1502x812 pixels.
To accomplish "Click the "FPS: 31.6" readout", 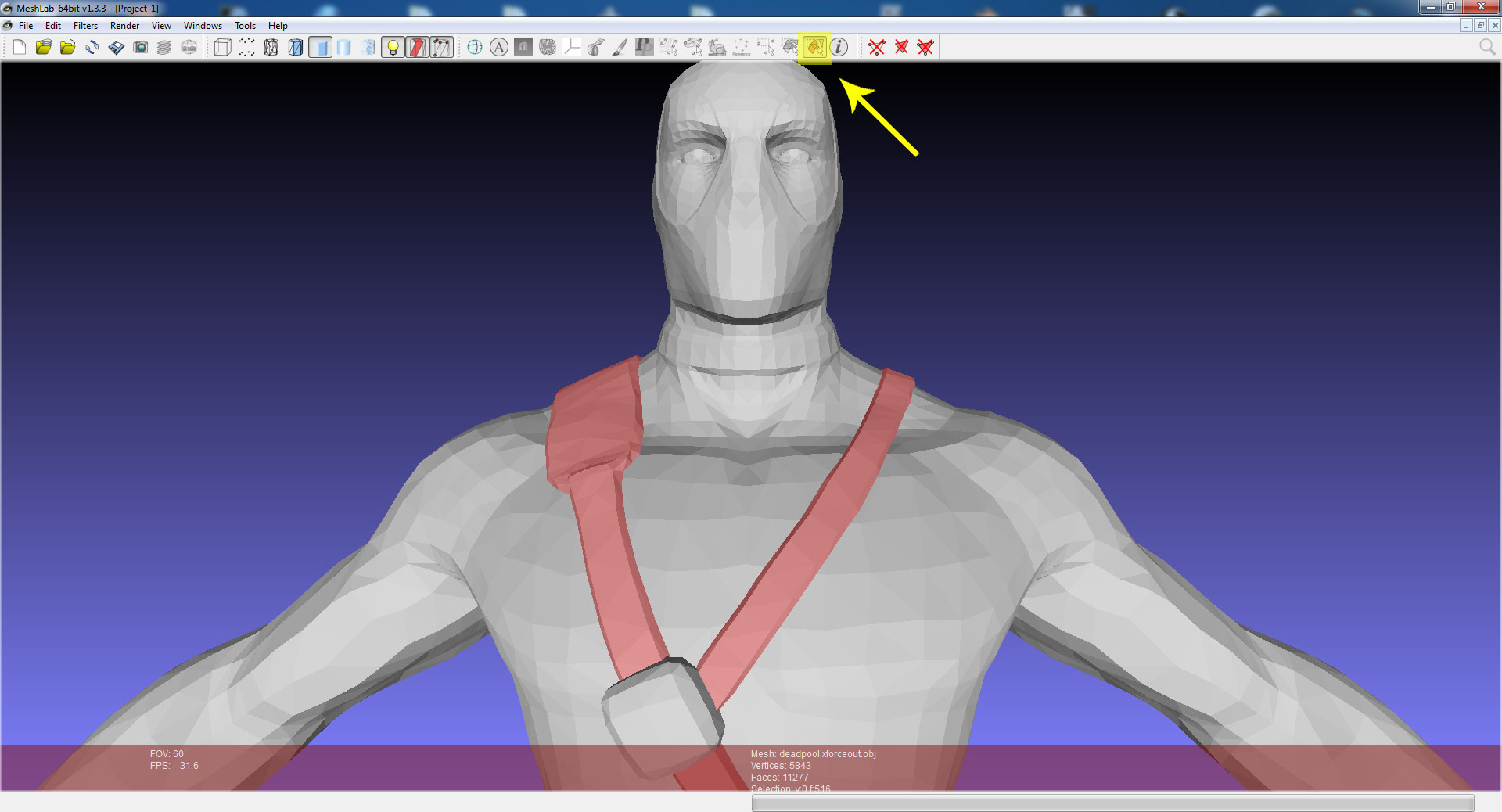I will point(174,766).
